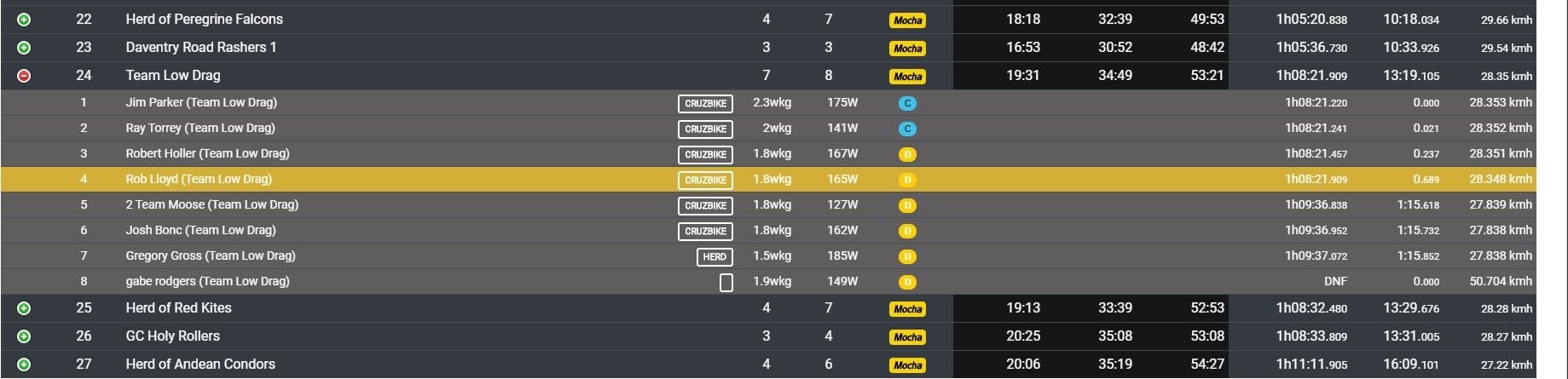Expand Herd of Red Kites team
The width and height of the screenshot is (1568, 379).
tap(24, 308)
